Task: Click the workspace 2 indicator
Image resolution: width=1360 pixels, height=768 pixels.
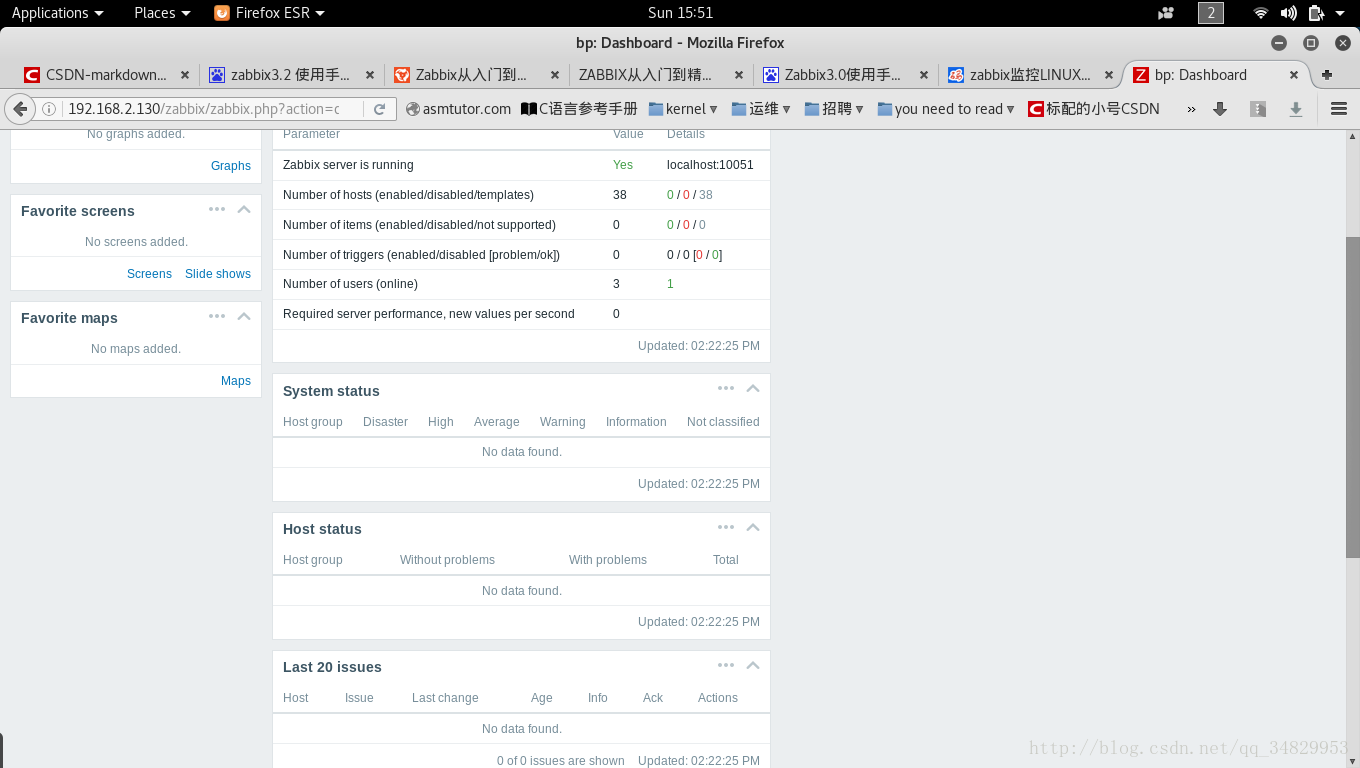Action: pyautogui.click(x=1211, y=13)
